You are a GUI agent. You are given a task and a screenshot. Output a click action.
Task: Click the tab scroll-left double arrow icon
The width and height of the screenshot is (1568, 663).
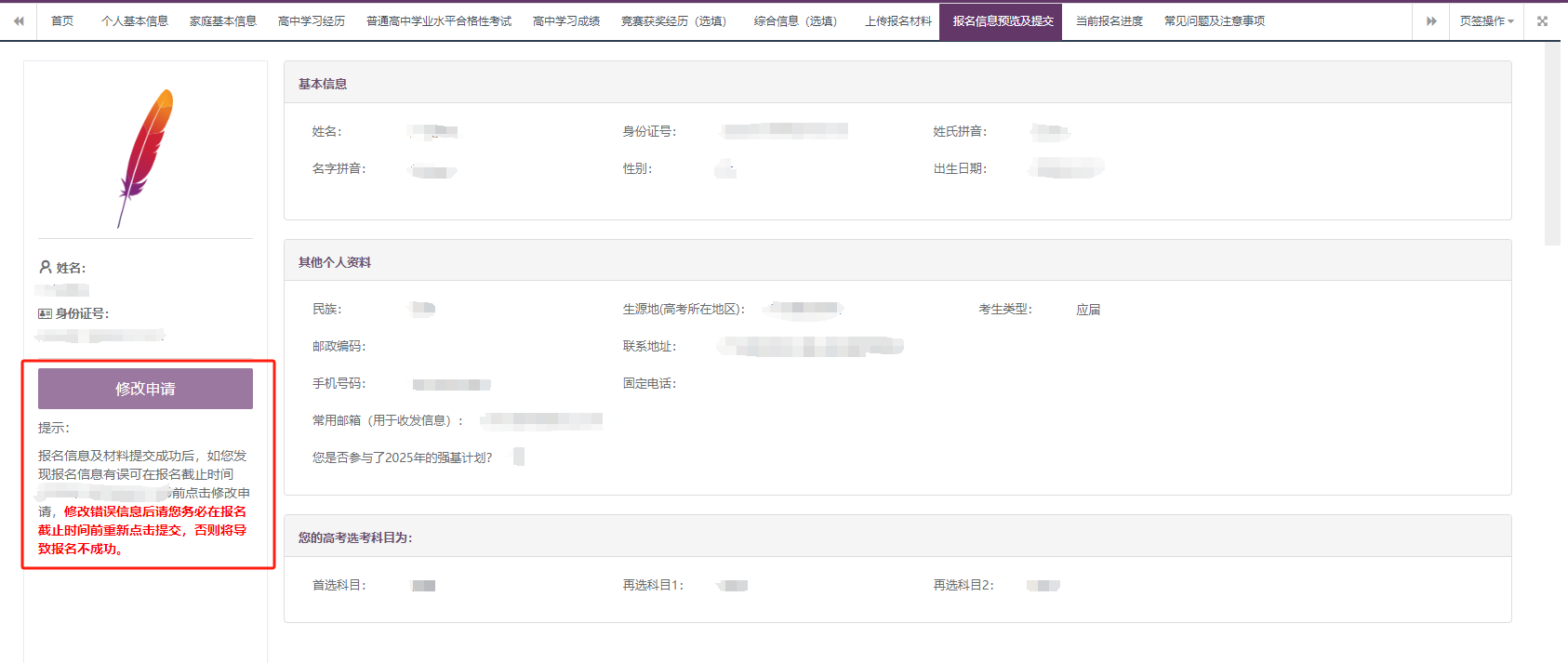(19, 21)
